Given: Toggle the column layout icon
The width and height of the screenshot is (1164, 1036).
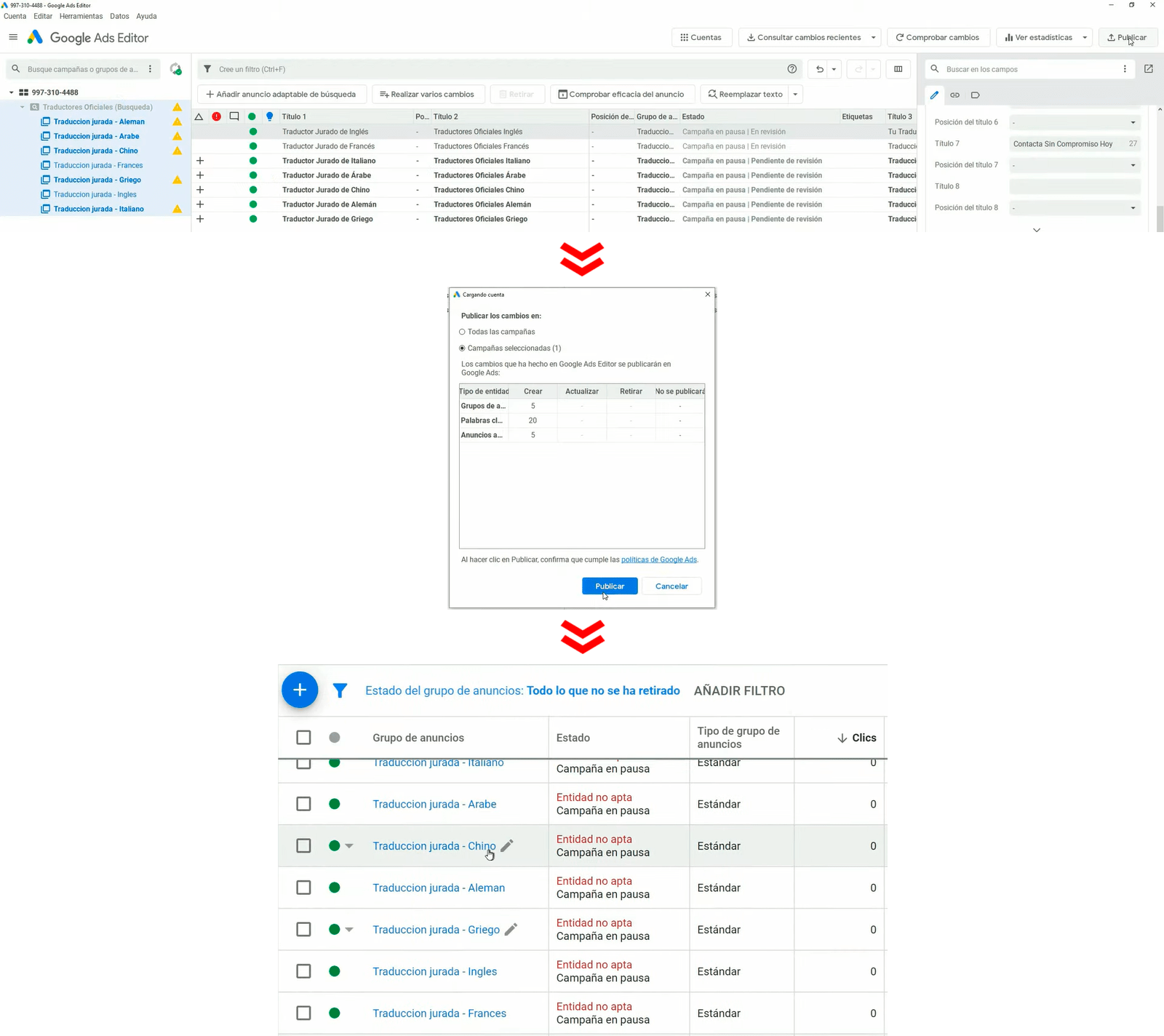Looking at the screenshot, I should tap(898, 69).
